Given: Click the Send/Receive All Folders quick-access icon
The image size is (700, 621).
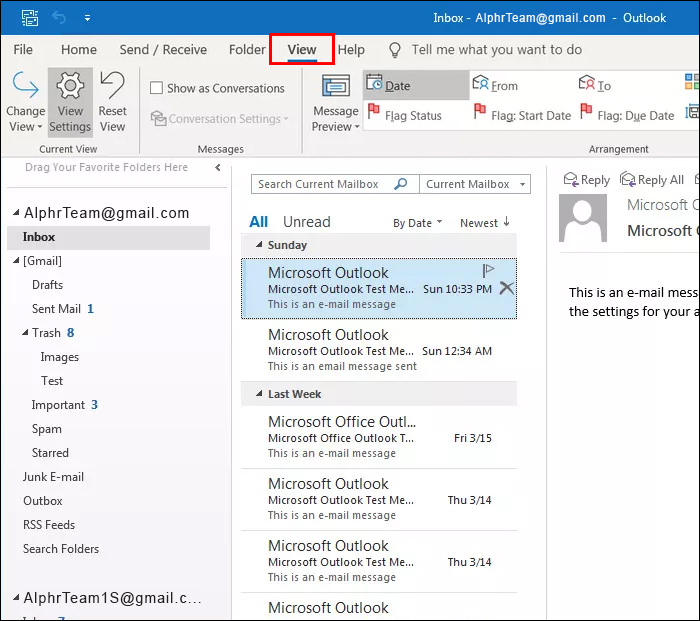Looking at the screenshot, I should click(30, 18).
